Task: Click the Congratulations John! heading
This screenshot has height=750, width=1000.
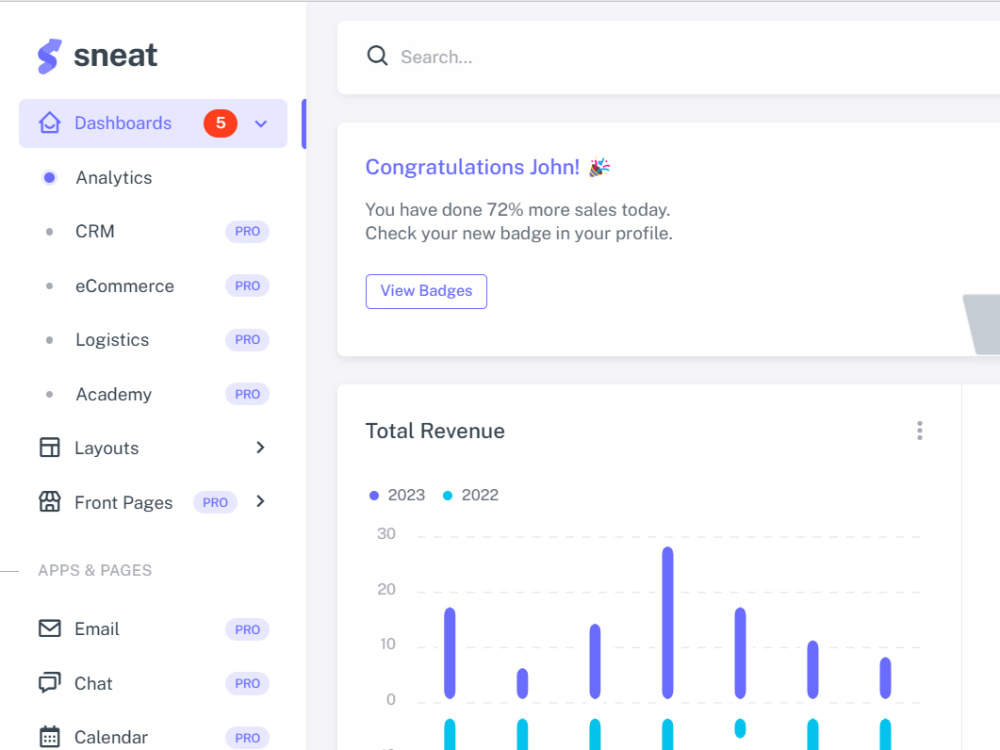Action: (473, 167)
